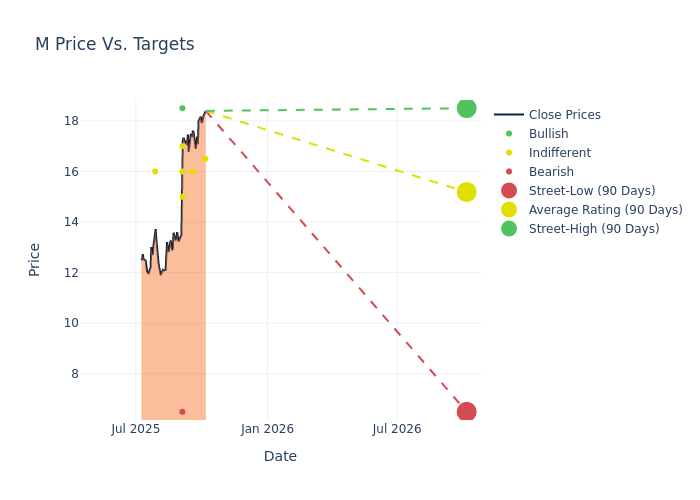Toggle Street-High (90 Days) legend entry
The height and width of the screenshot is (500, 700).
(593, 229)
